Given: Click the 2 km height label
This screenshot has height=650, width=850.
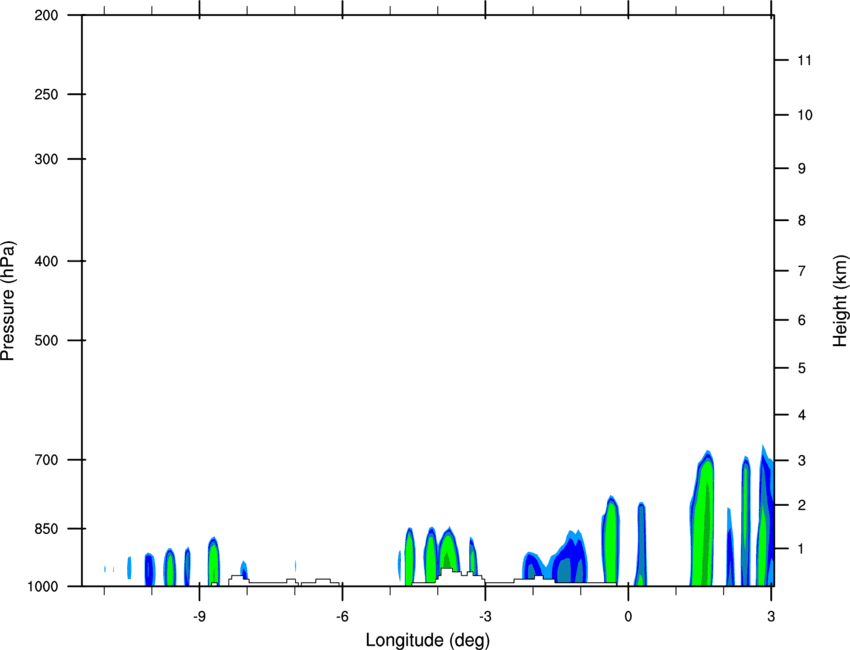Looking at the screenshot, I should click(x=802, y=505).
